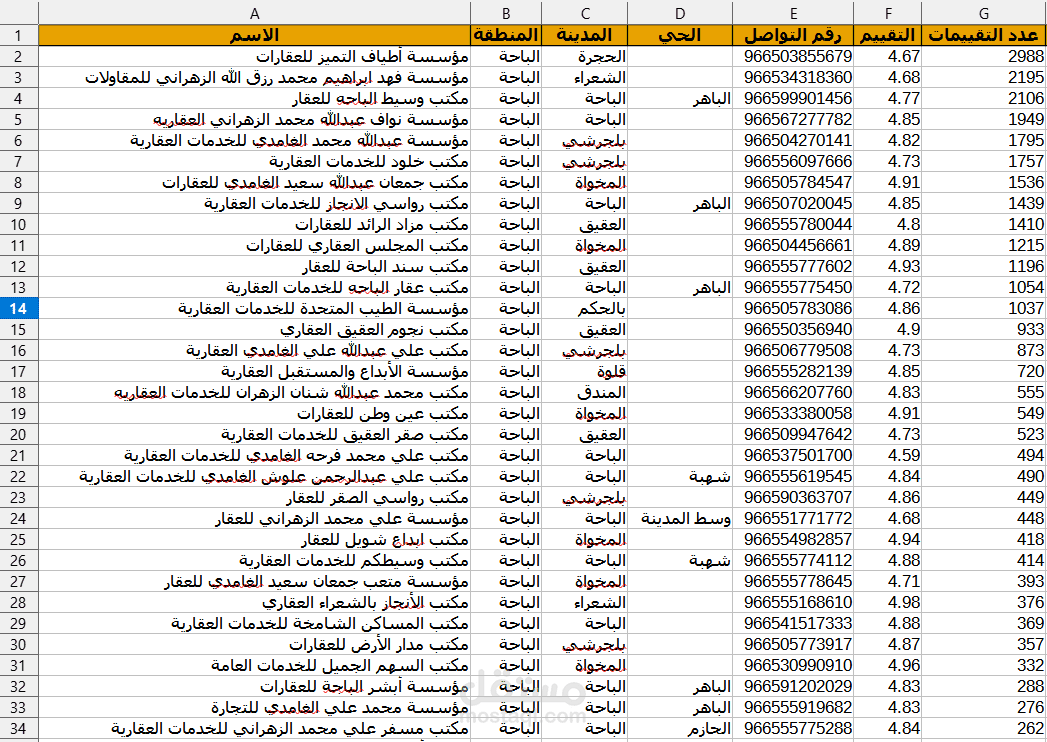Click rating value 4.98
Viewport: 1047px width, 742px height.
887,602
